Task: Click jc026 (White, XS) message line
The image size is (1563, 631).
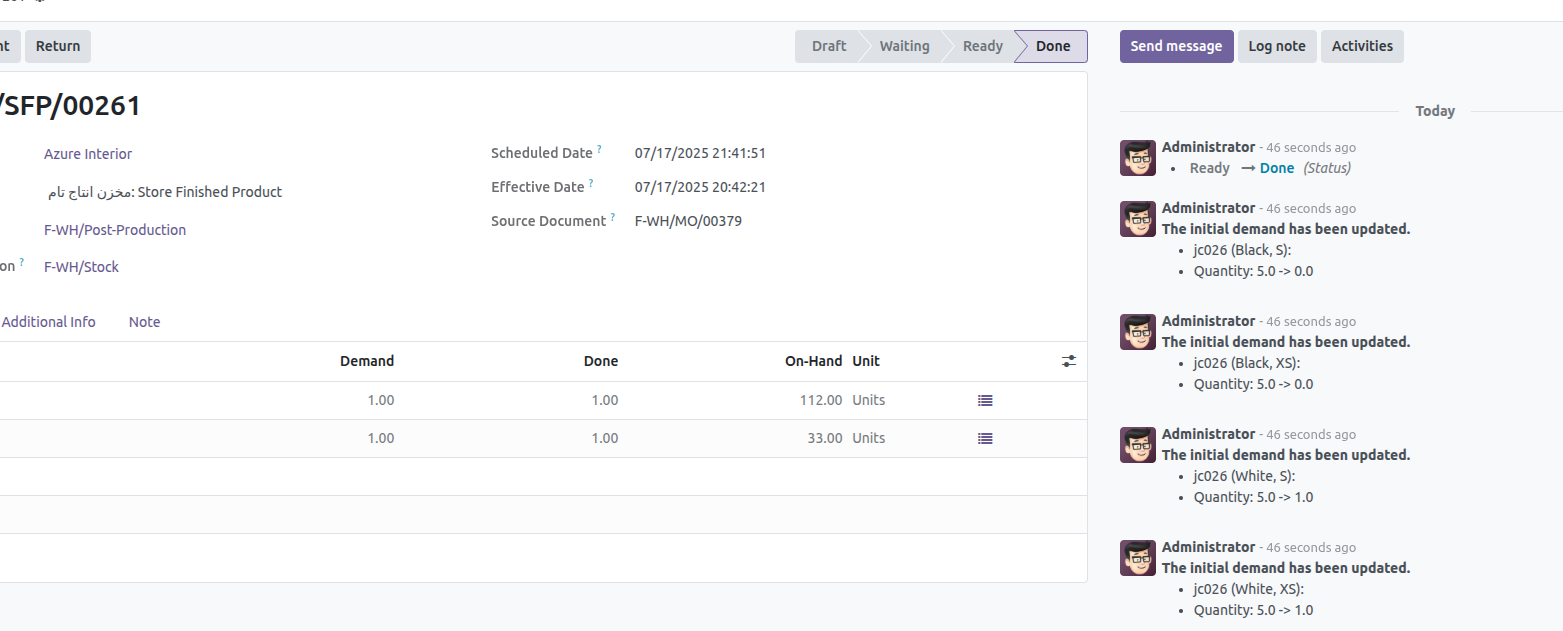Action: (1249, 589)
